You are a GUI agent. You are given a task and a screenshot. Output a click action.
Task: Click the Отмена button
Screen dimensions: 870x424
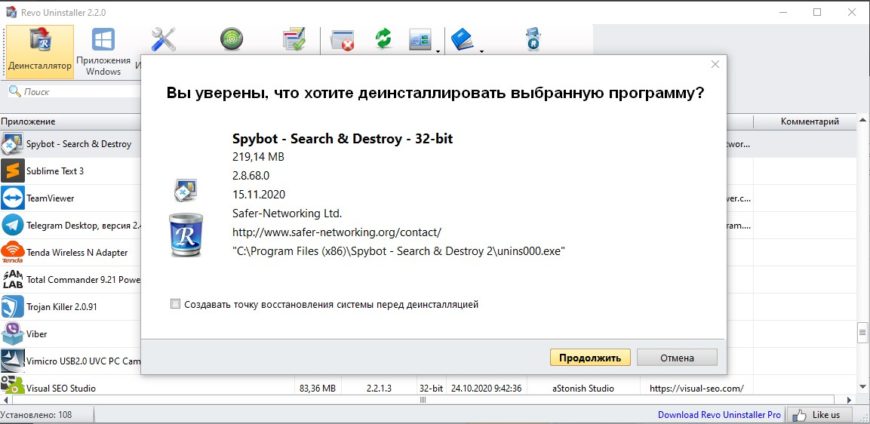[x=677, y=357]
